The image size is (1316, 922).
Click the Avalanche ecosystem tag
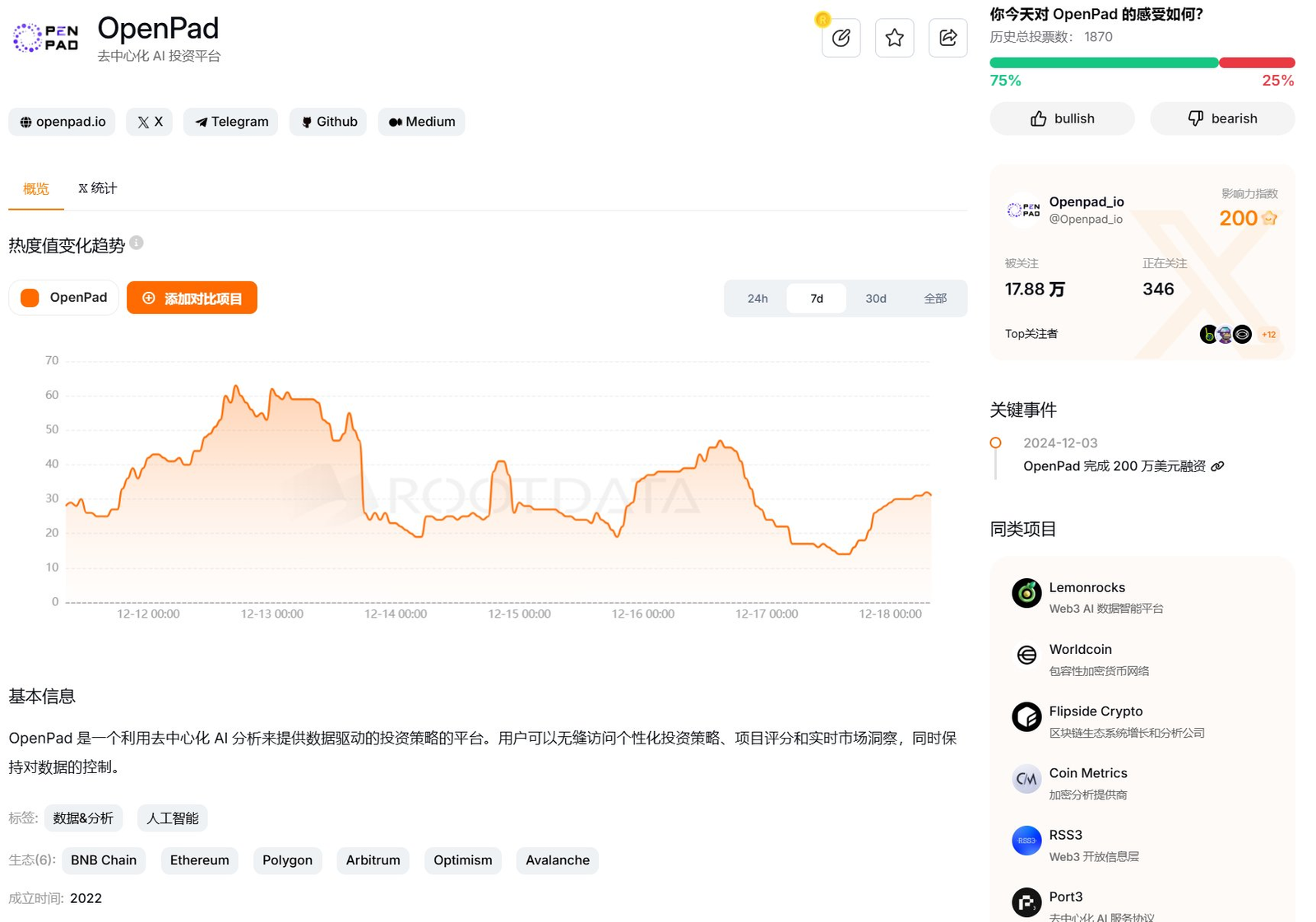pos(558,860)
